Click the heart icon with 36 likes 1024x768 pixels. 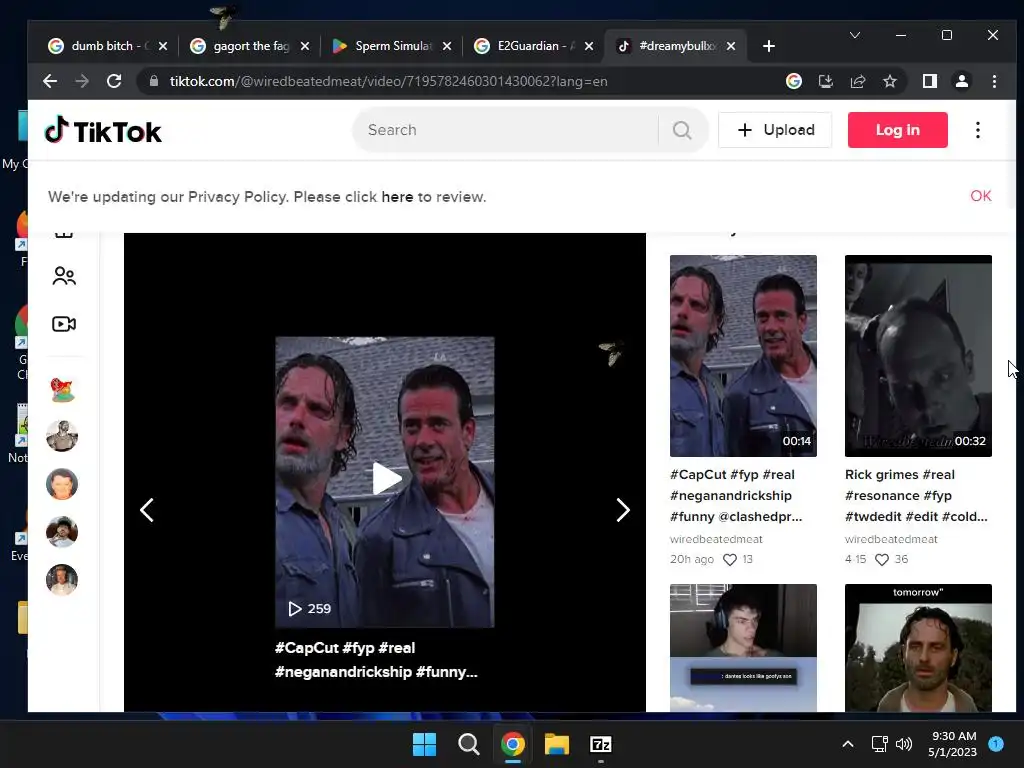pyautogui.click(x=882, y=560)
